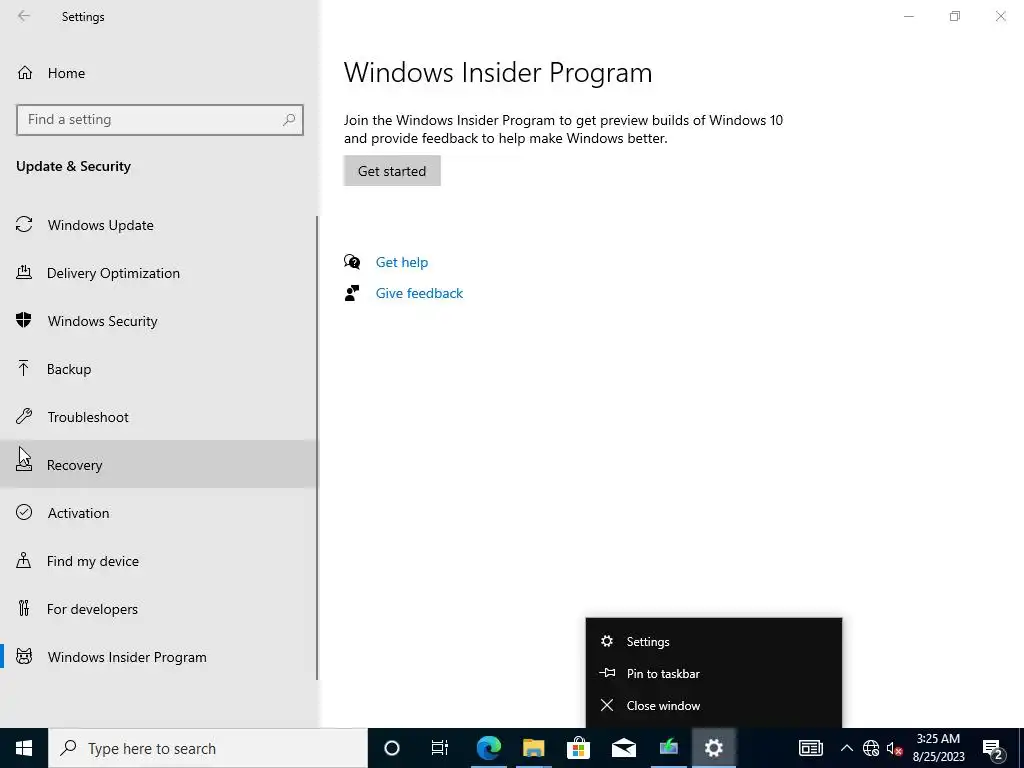Click the Activation checkmark icon
1024x768 pixels.
24,512
